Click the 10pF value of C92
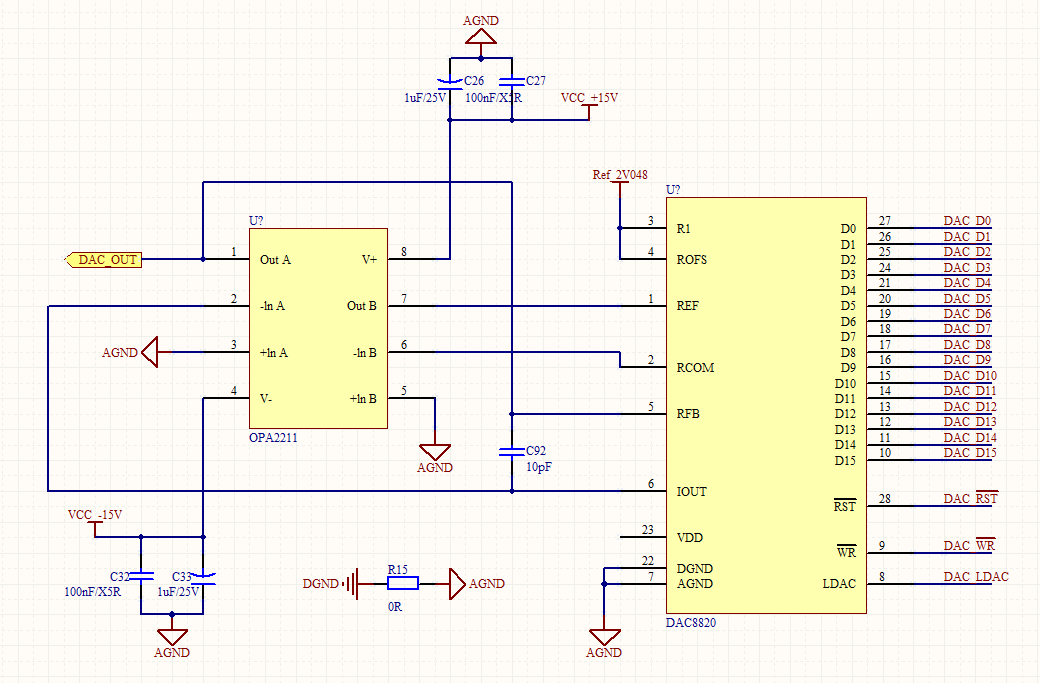 click(539, 467)
